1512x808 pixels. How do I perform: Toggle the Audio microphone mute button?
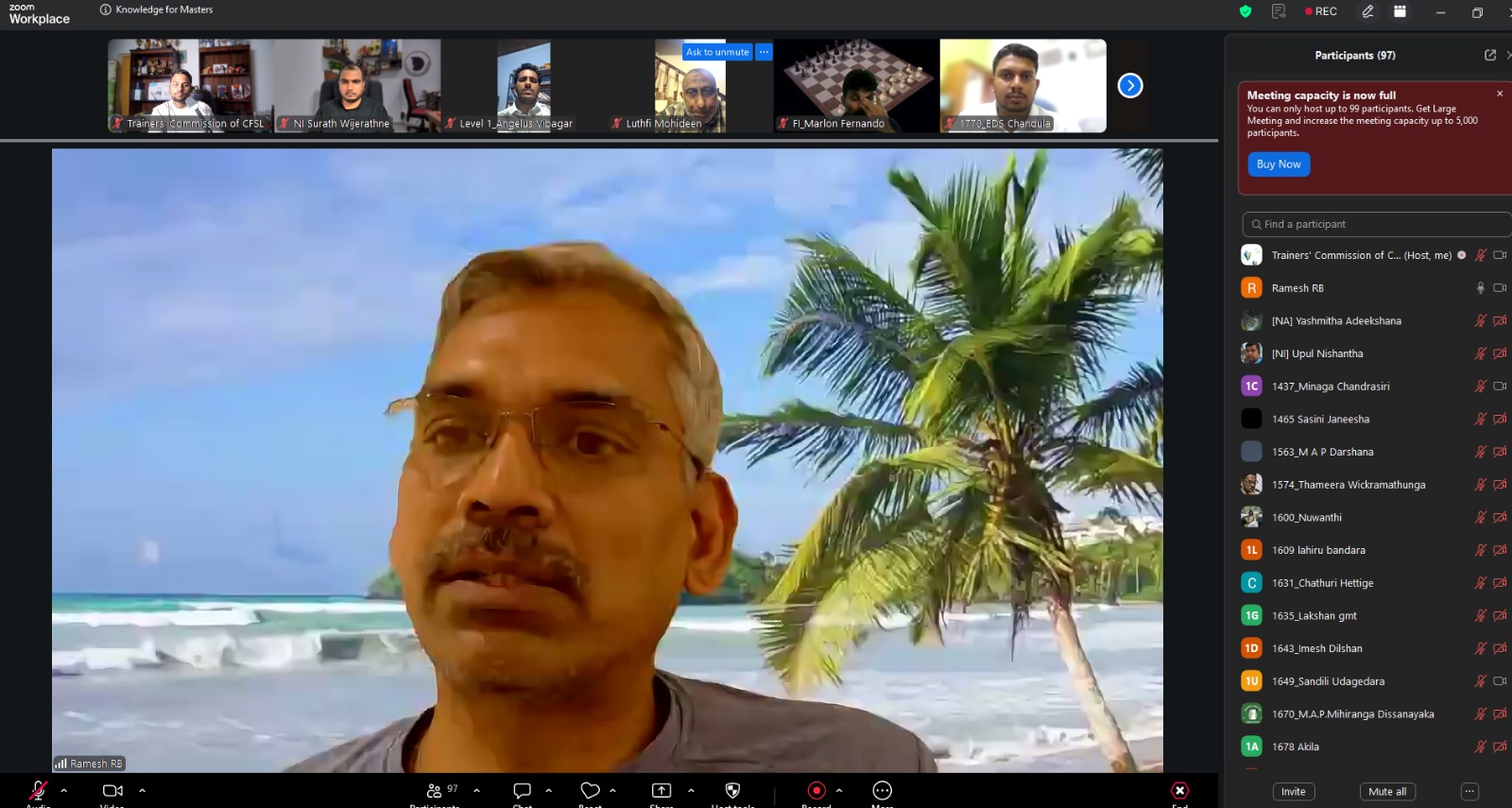39,790
